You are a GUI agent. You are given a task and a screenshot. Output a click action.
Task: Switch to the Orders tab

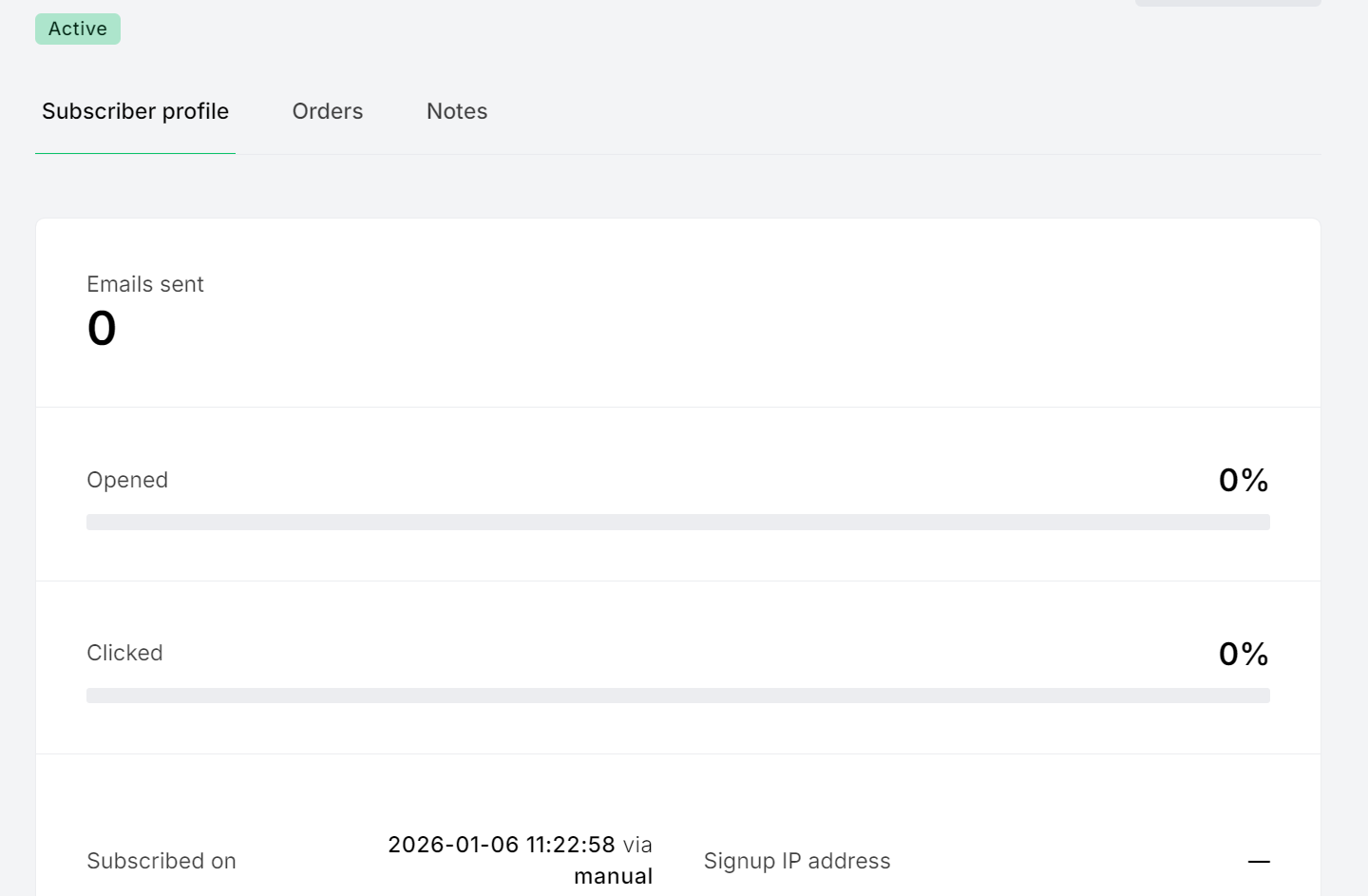[x=327, y=111]
